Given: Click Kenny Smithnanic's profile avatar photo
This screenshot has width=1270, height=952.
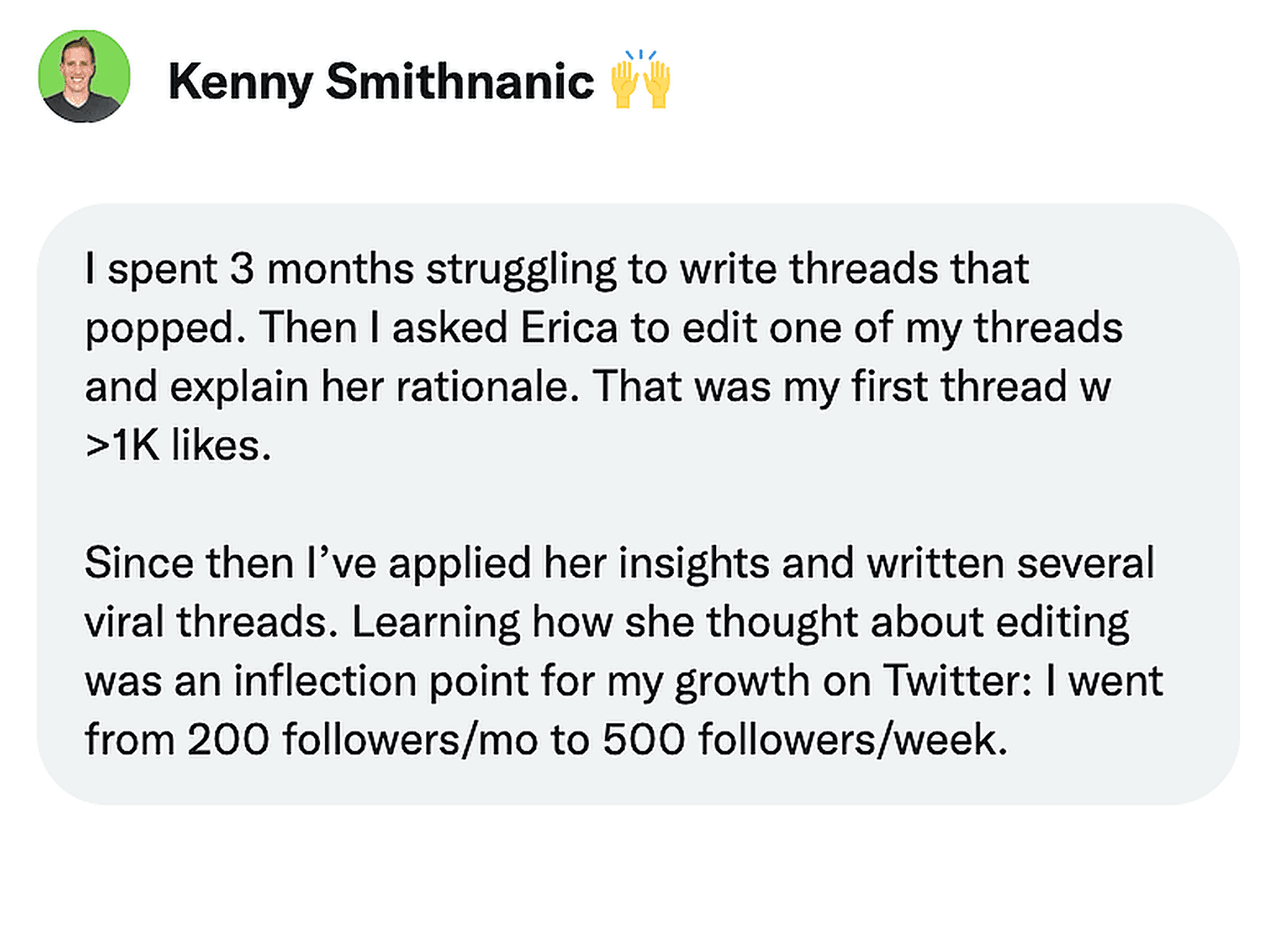Looking at the screenshot, I should (x=84, y=77).
